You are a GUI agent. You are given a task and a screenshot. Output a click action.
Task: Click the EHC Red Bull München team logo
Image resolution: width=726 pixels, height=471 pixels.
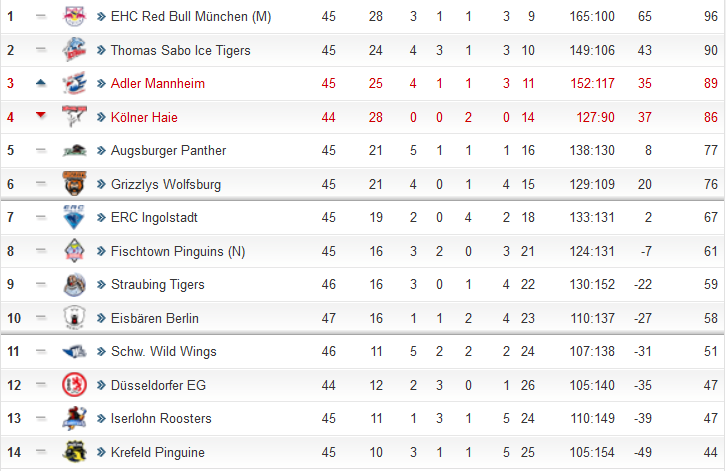[74, 16]
